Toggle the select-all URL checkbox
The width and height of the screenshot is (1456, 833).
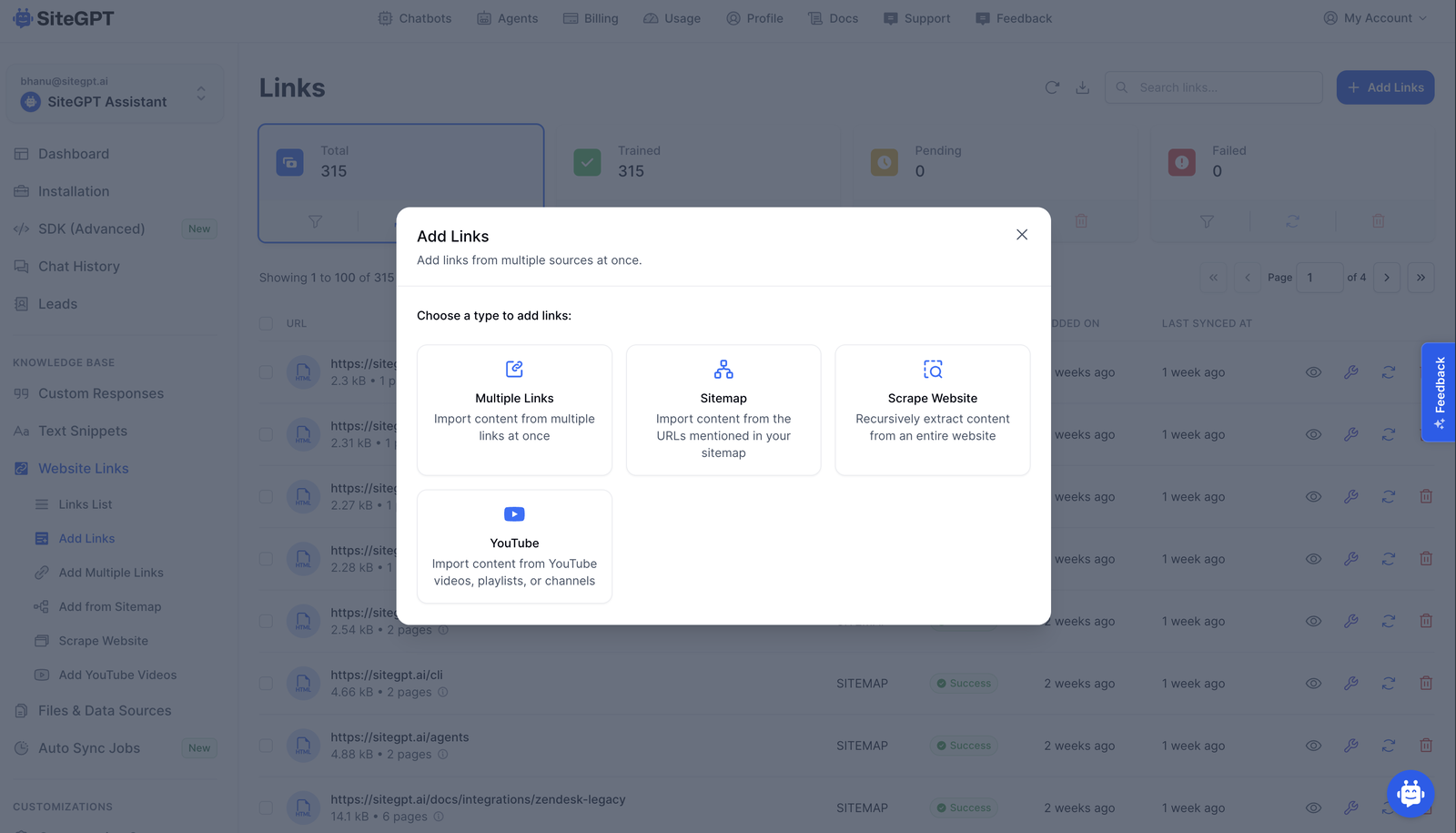tap(266, 323)
